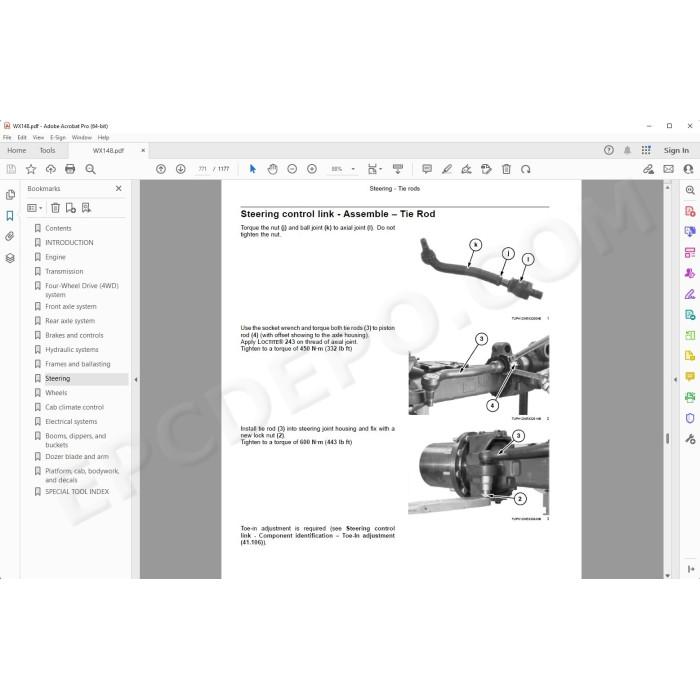
Task: Open the Engine bookmark
Action: coord(55,257)
